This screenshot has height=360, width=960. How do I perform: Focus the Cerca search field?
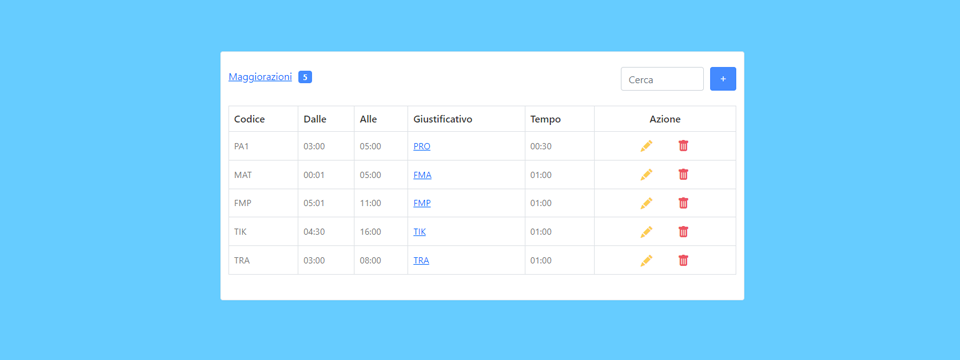(x=662, y=79)
